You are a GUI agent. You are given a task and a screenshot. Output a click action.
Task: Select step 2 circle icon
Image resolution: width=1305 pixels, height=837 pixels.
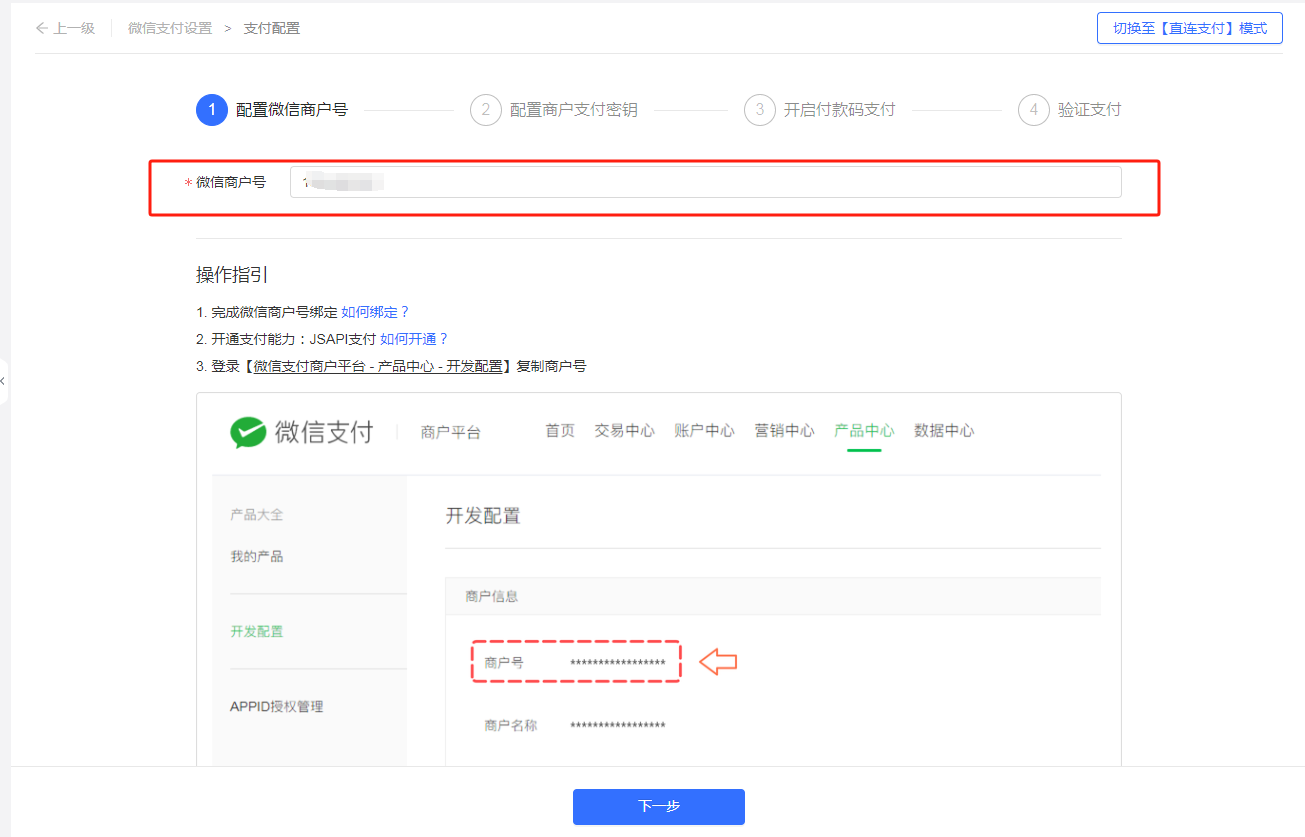[486, 110]
